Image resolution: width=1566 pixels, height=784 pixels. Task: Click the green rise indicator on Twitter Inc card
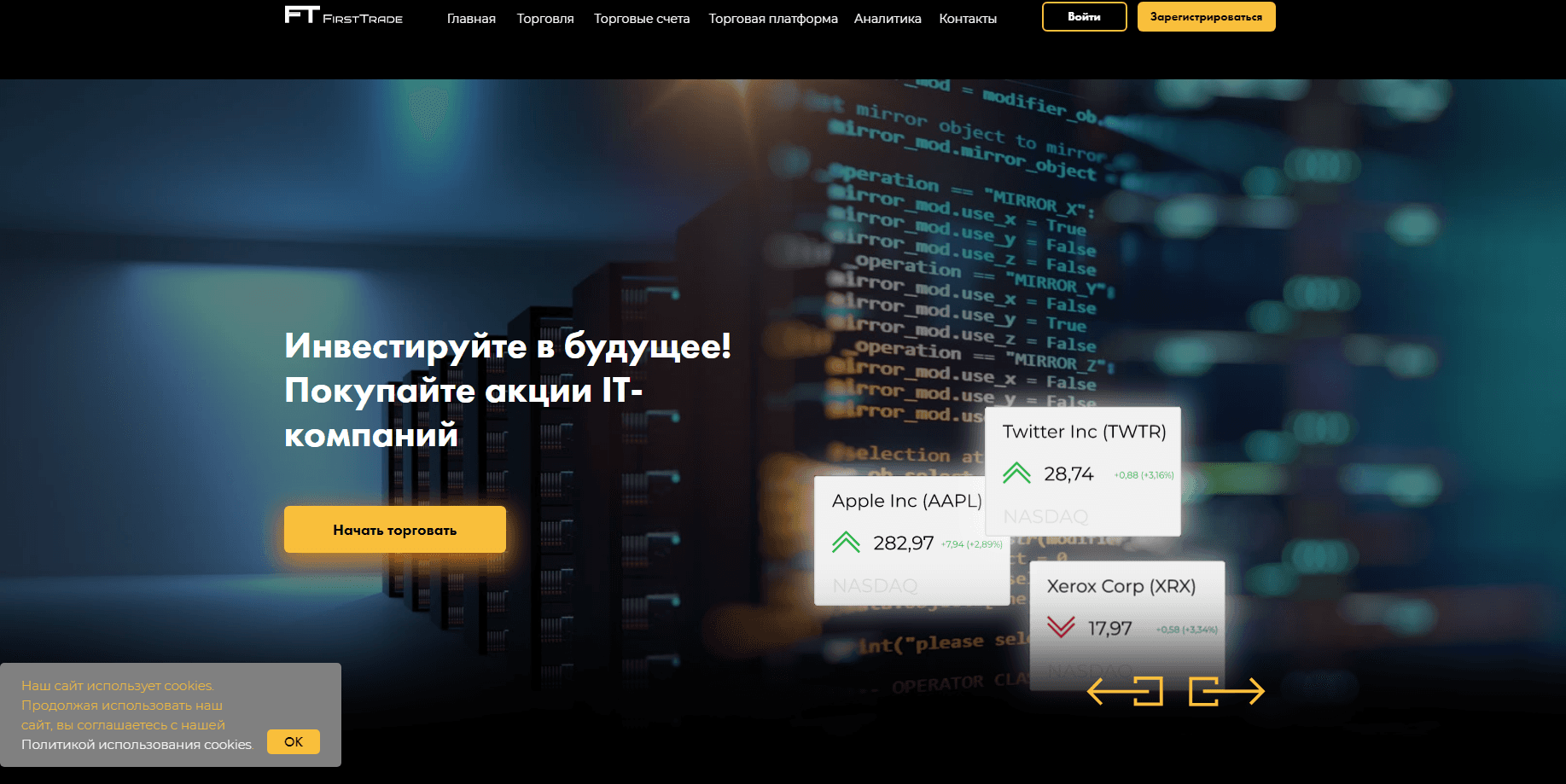[x=1016, y=473]
